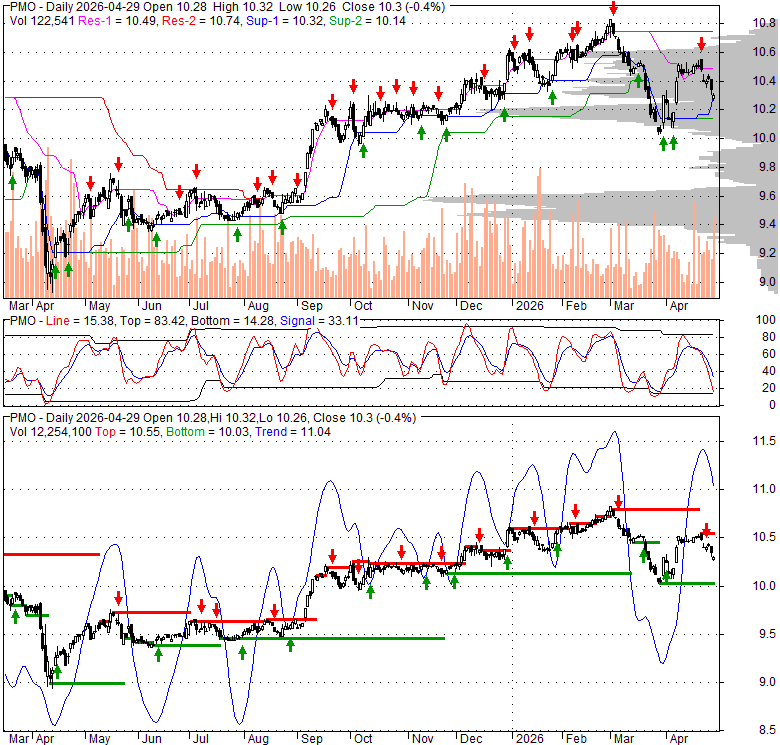Click the 10.6 price axis label
780x745 pixels.
(764, 52)
